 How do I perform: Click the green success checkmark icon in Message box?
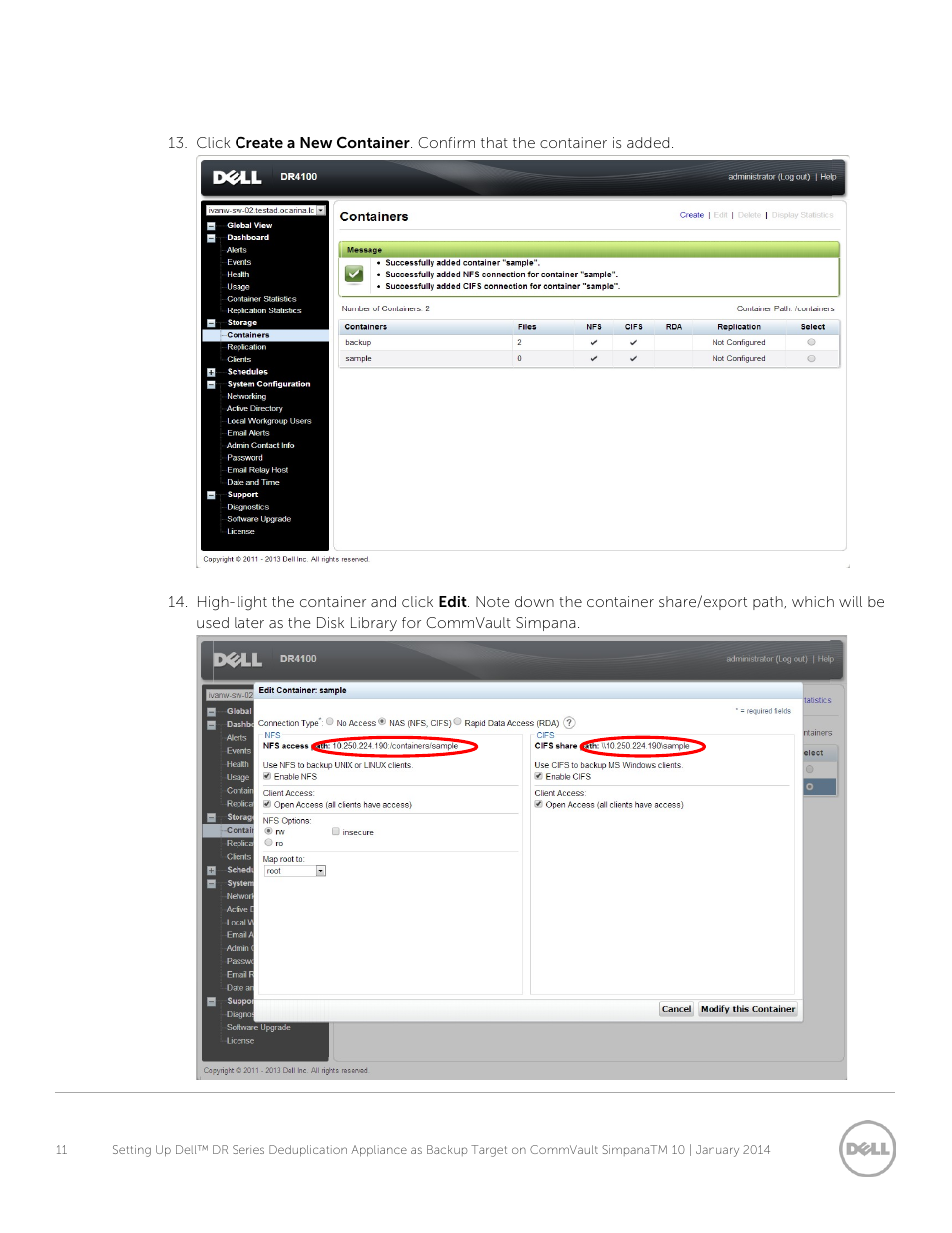point(354,273)
